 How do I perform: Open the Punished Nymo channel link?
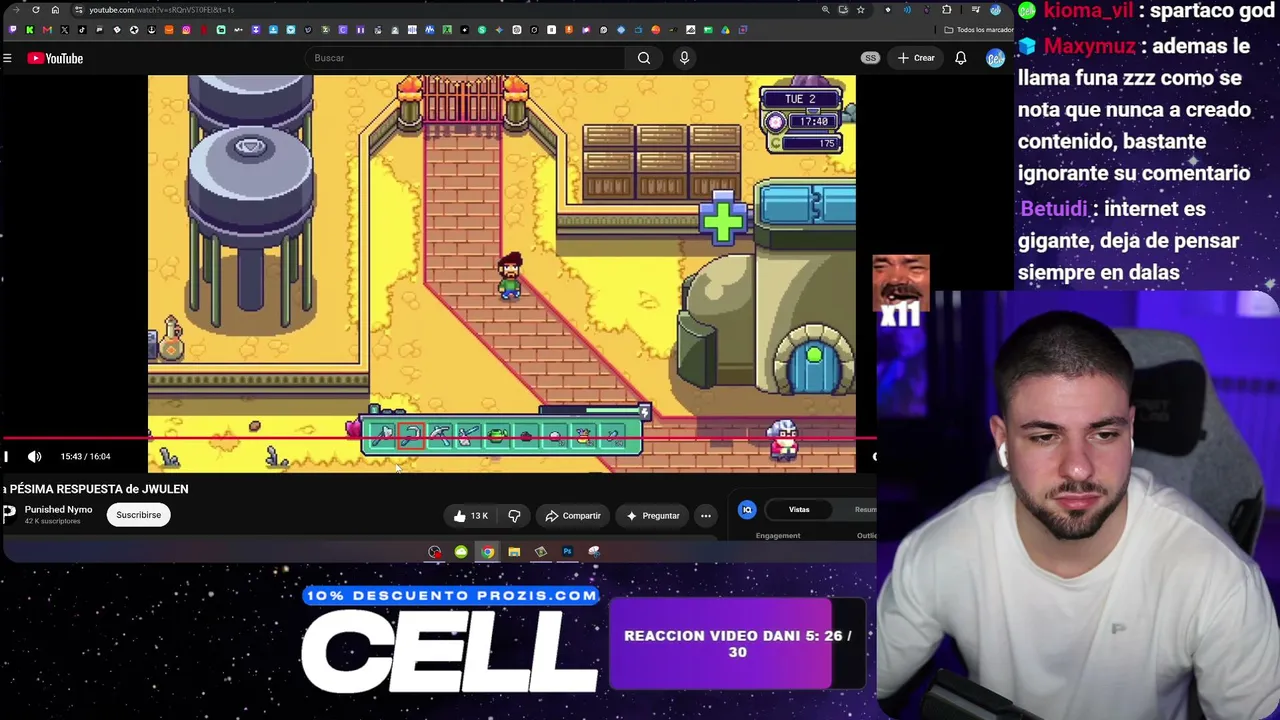click(58, 510)
